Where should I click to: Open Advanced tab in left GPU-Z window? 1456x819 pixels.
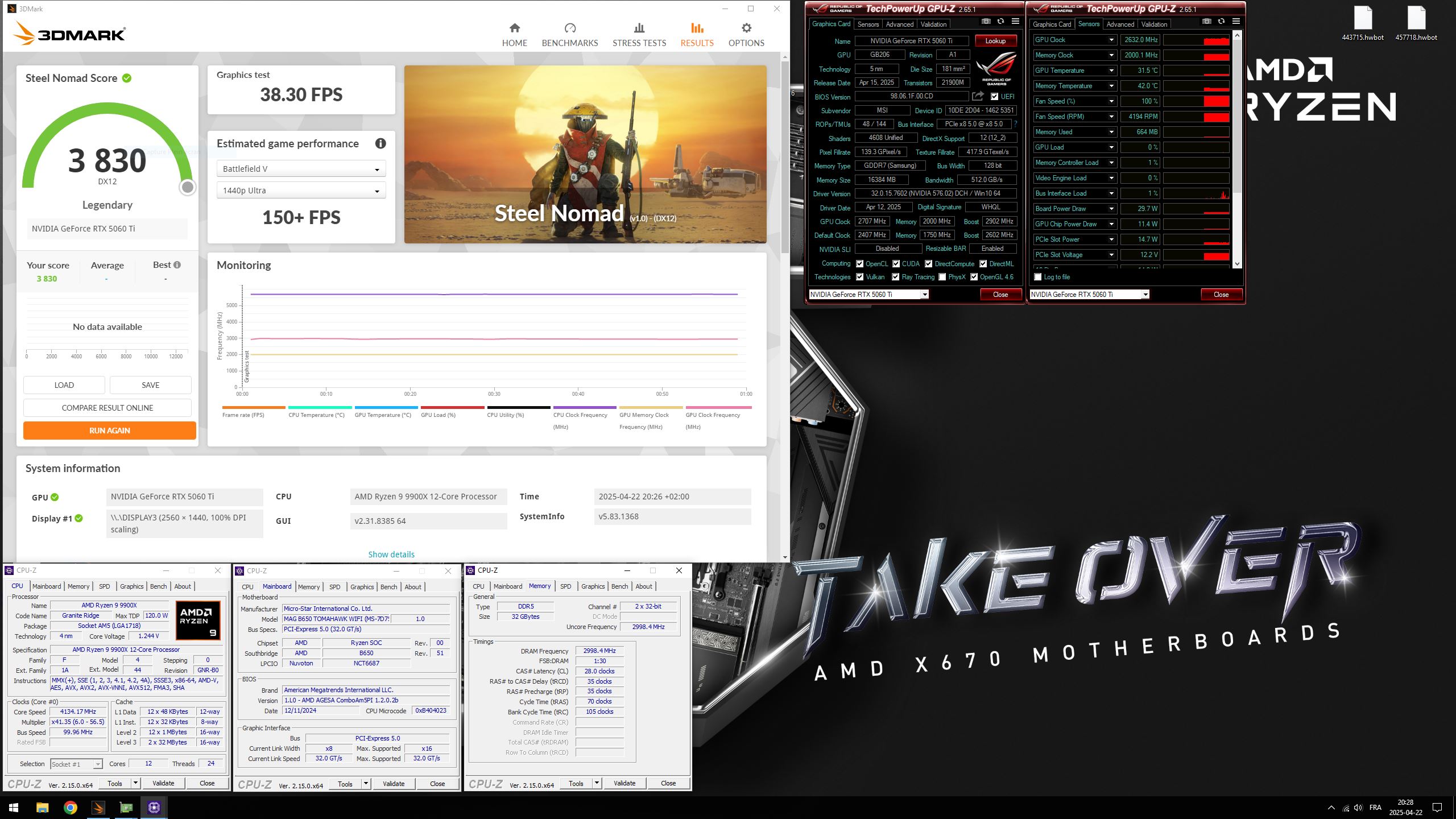point(899,24)
